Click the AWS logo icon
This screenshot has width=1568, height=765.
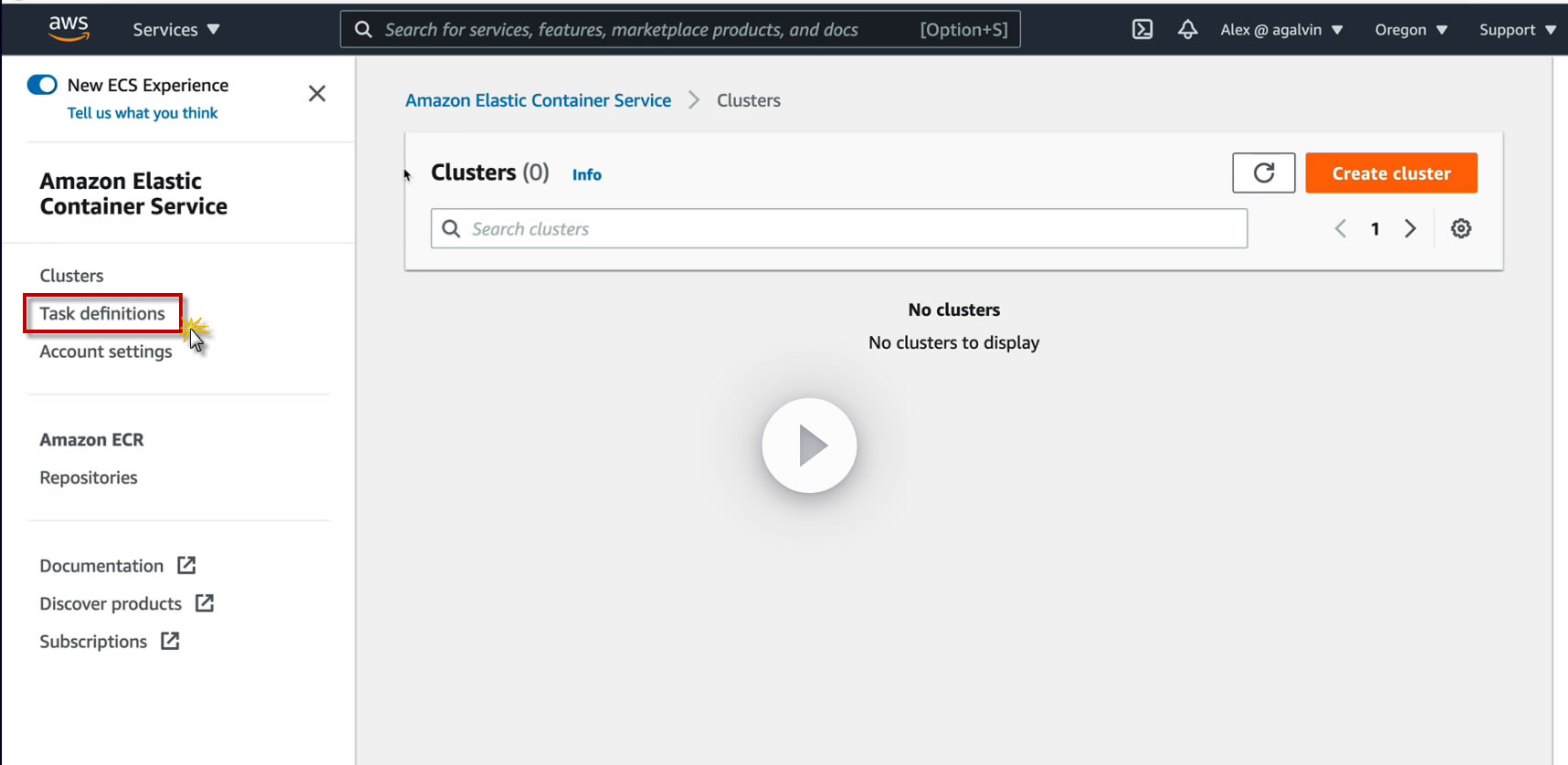click(68, 28)
